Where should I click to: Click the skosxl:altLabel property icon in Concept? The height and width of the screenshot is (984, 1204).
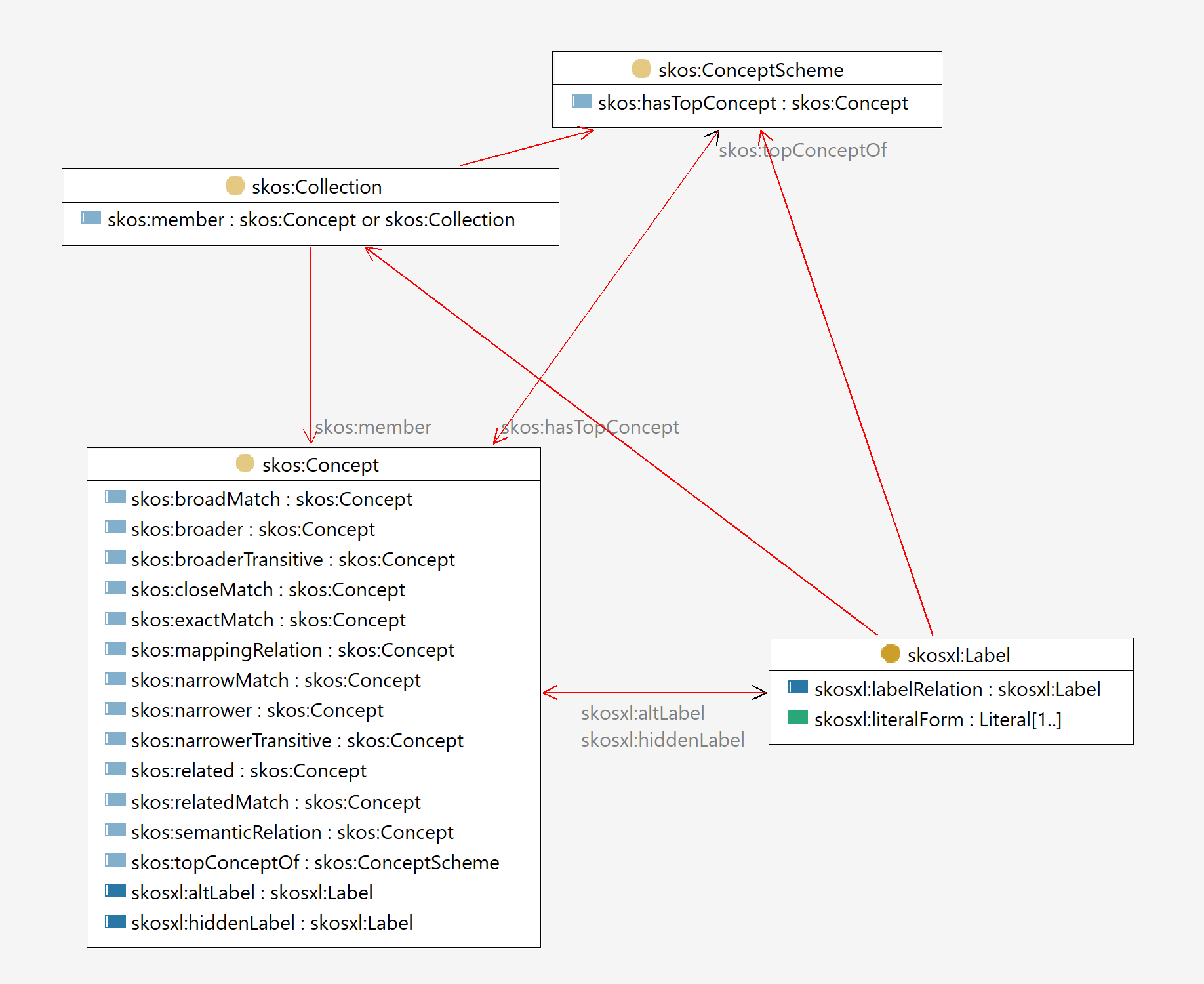[115, 891]
